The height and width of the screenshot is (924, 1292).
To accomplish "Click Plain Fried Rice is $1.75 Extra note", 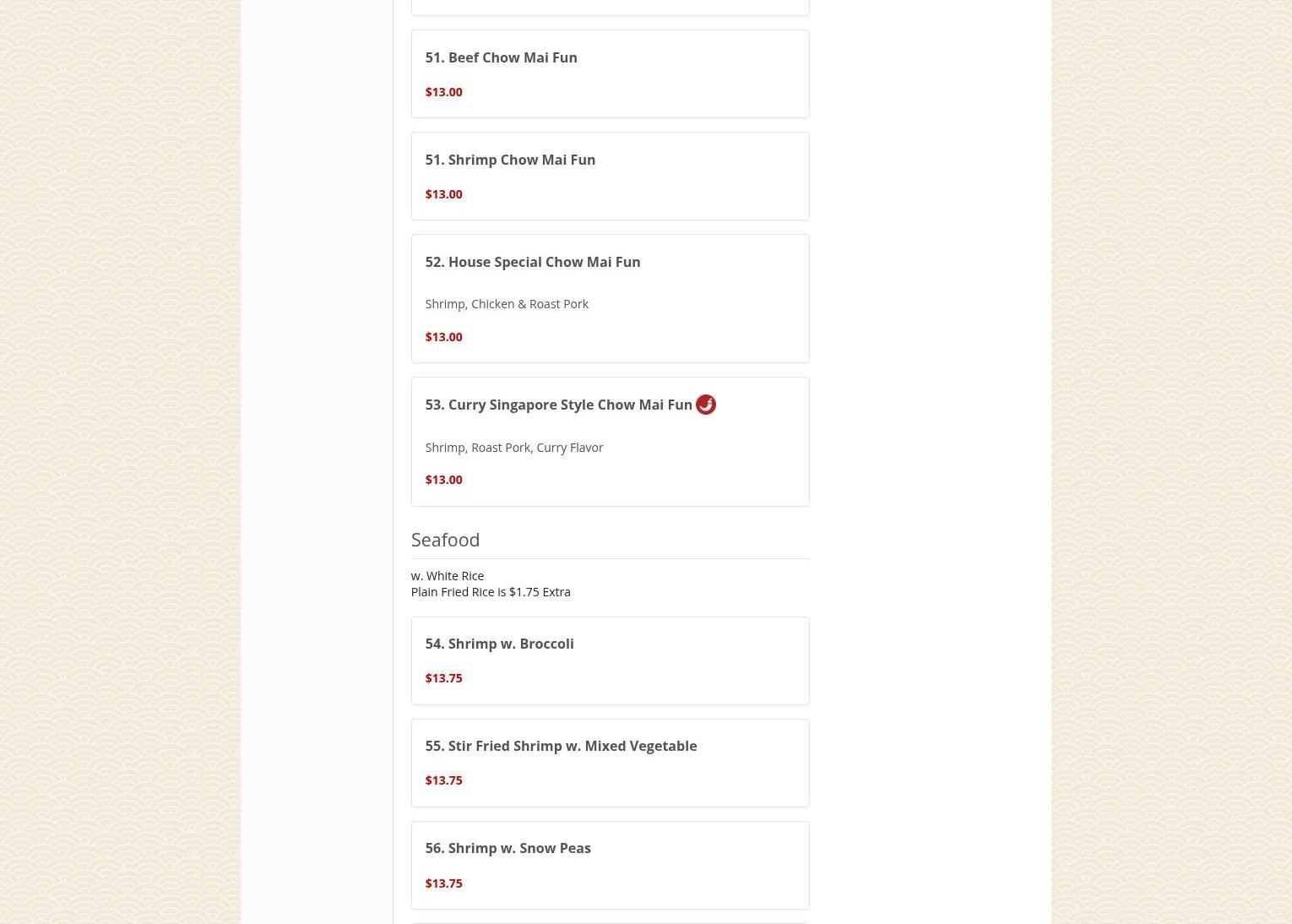I will 491,591.
